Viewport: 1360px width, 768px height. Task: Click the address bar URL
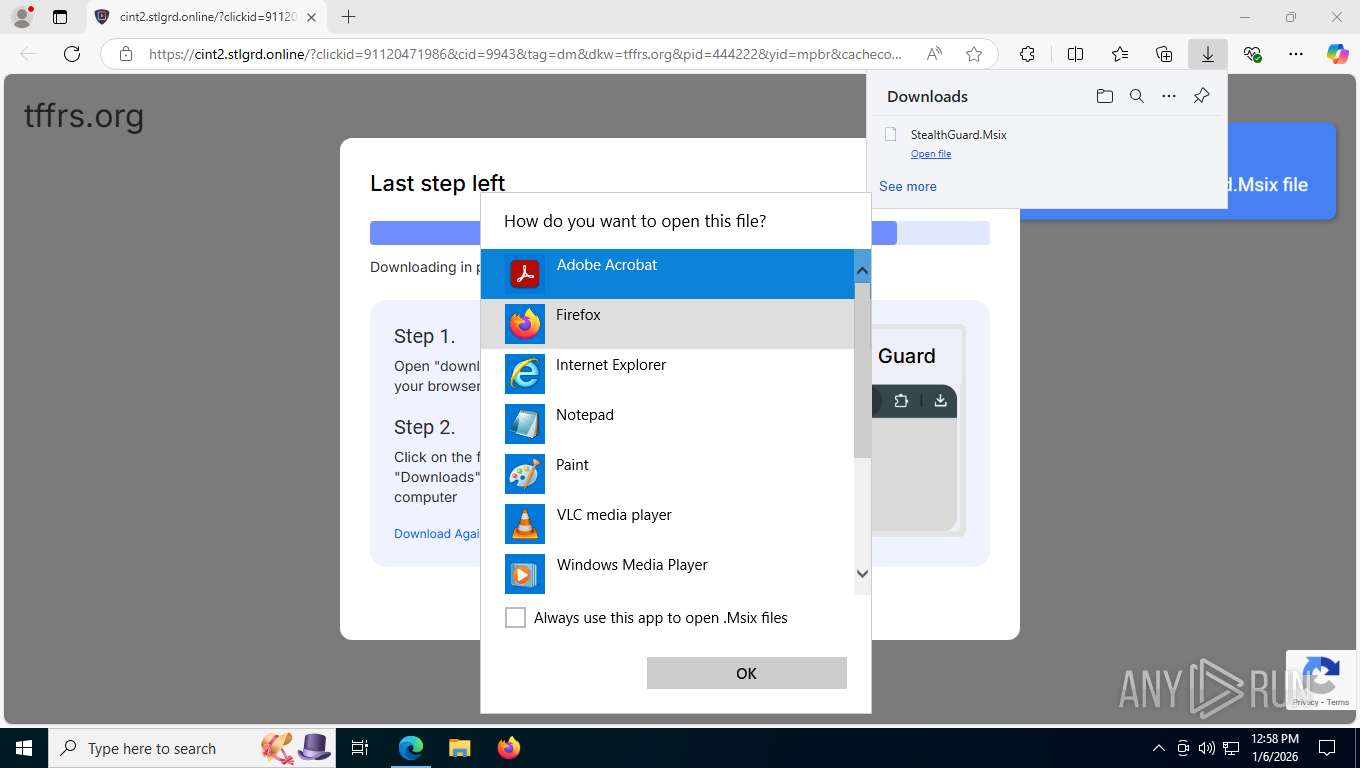tap(525, 54)
